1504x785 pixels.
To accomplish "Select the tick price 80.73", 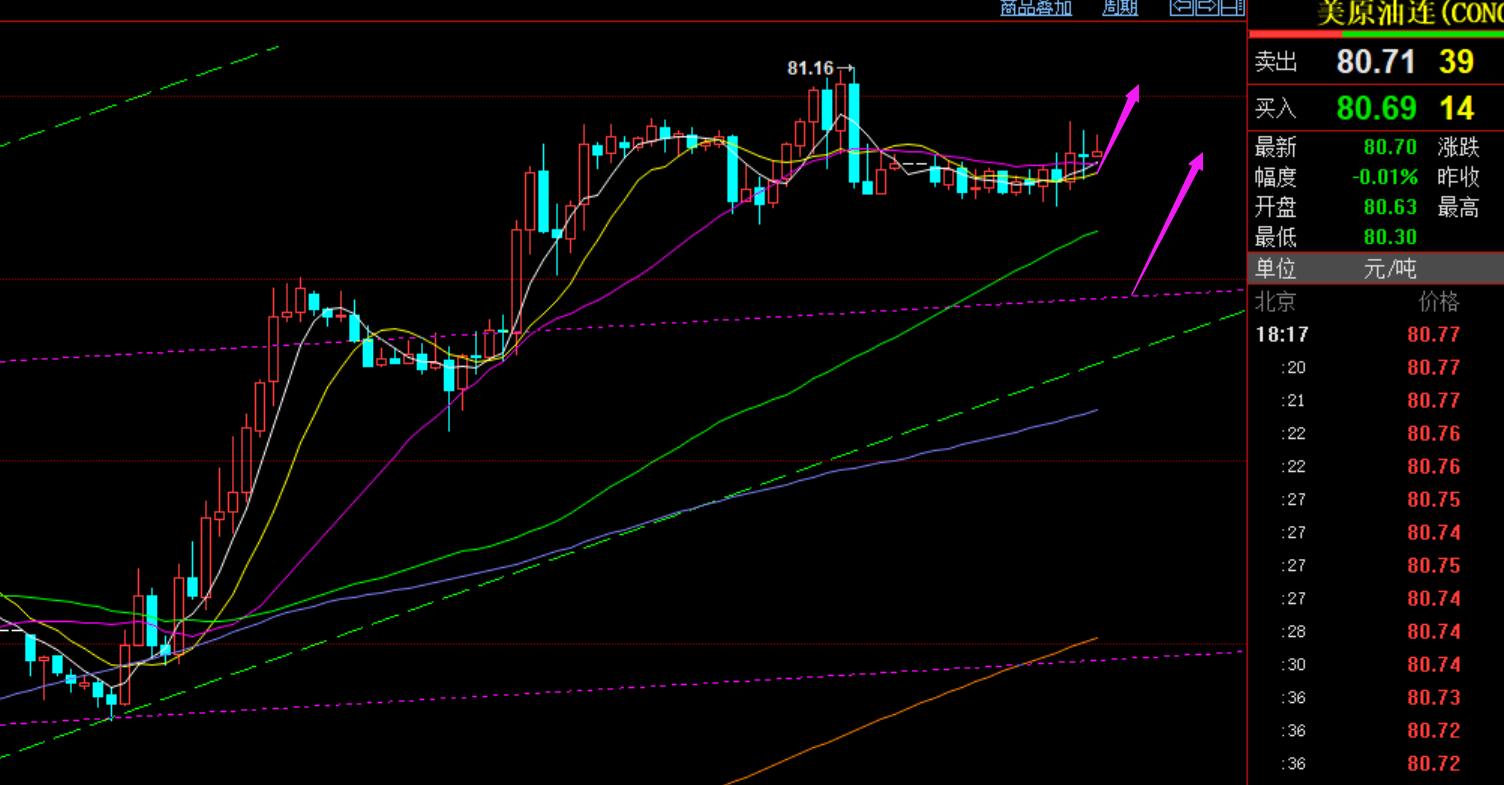I will 1434,697.
